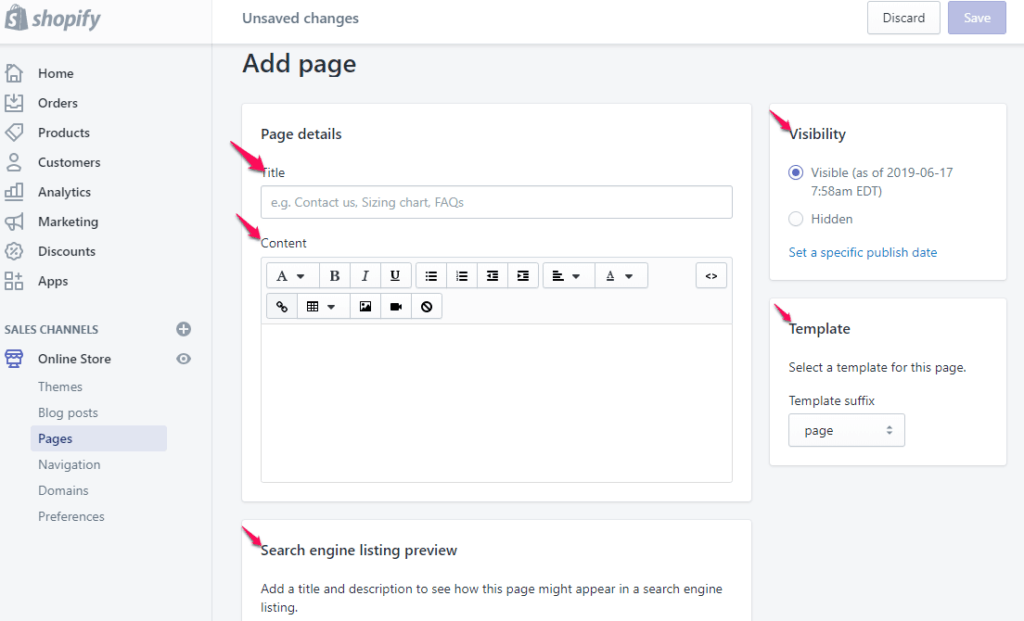Show HTML source with the <> button
1024x621 pixels.
711,276
